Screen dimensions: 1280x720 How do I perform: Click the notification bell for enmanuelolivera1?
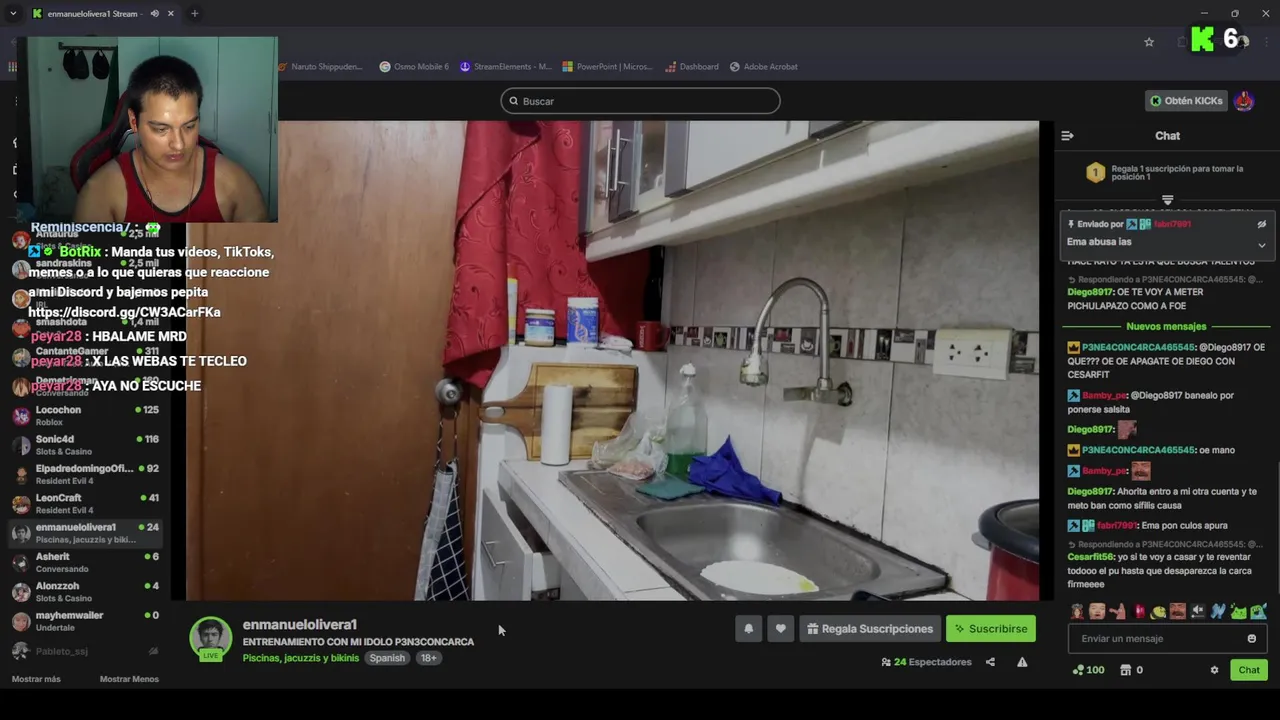pyautogui.click(x=748, y=629)
